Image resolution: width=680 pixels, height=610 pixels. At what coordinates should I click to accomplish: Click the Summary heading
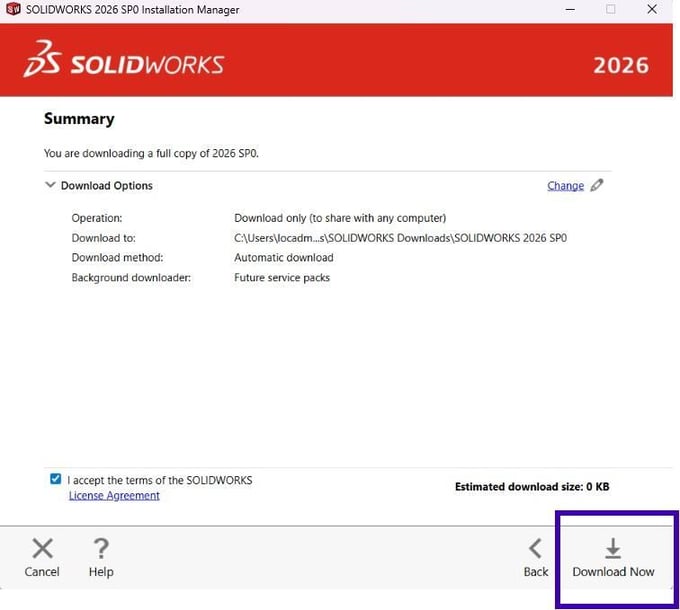click(x=79, y=119)
